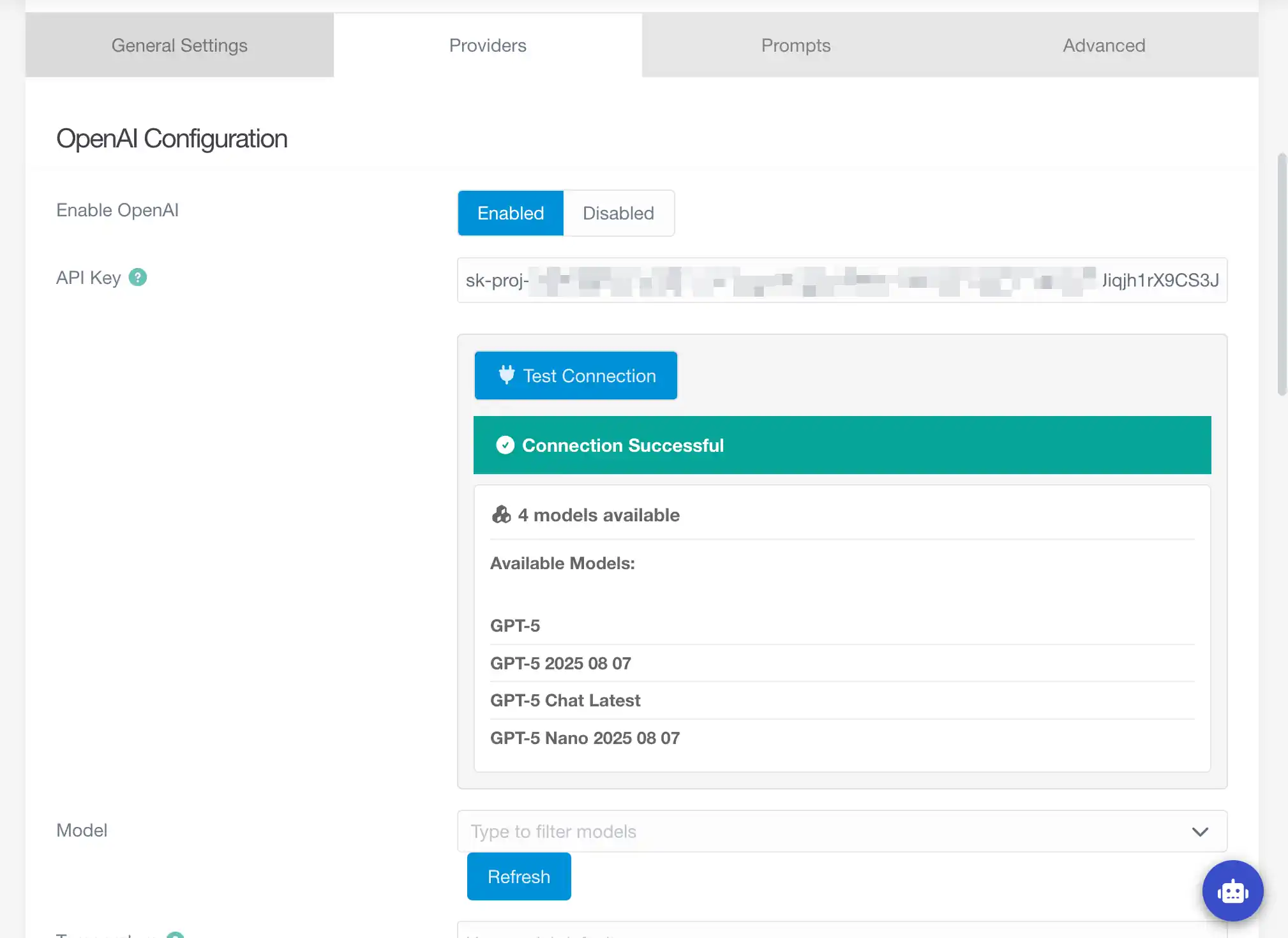Click the page vertical scrollbar thumb
This screenshot has height=938, width=1288.
pyautogui.click(x=1281, y=274)
